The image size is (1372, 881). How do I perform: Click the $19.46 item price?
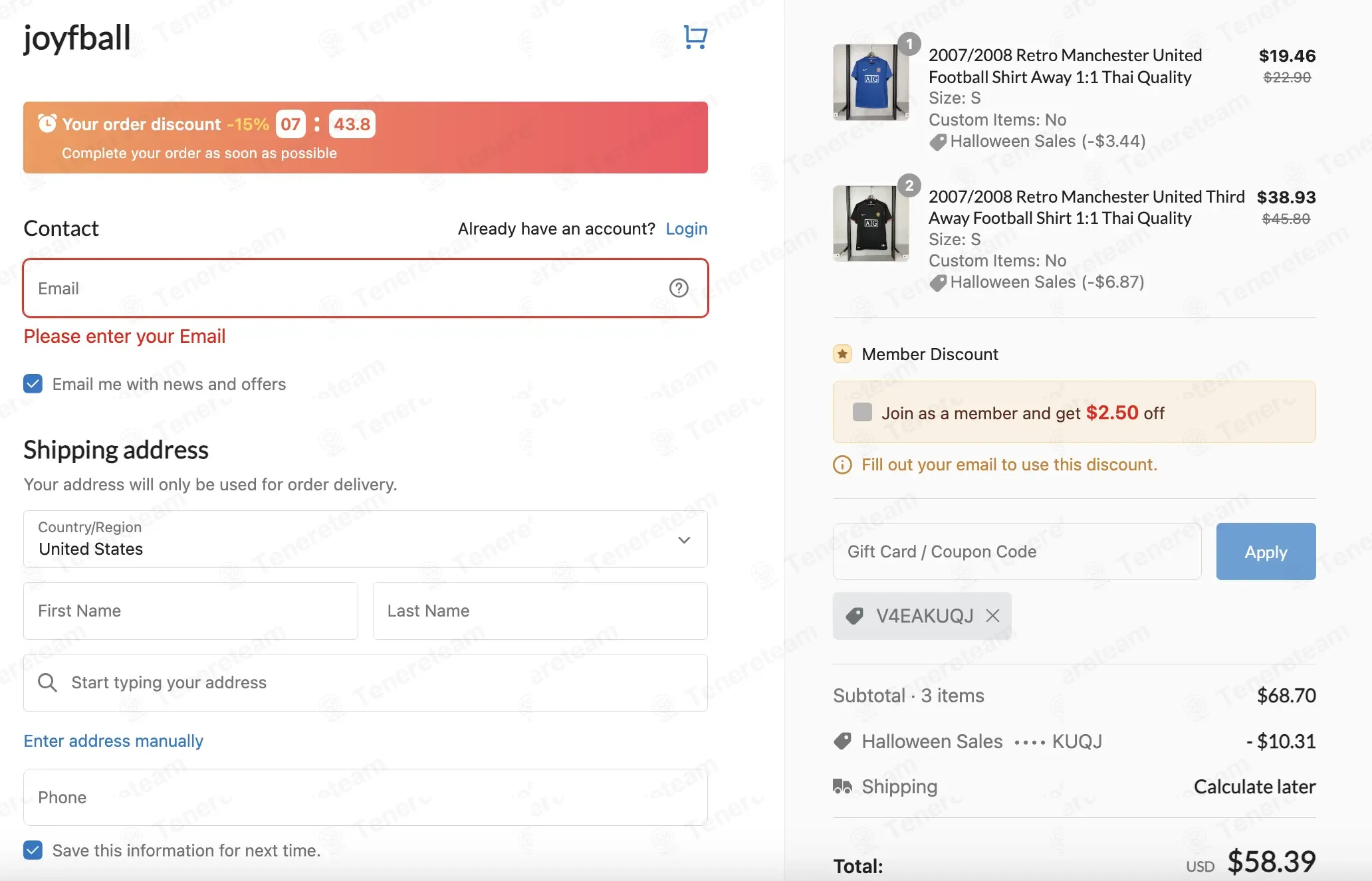click(x=1287, y=56)
